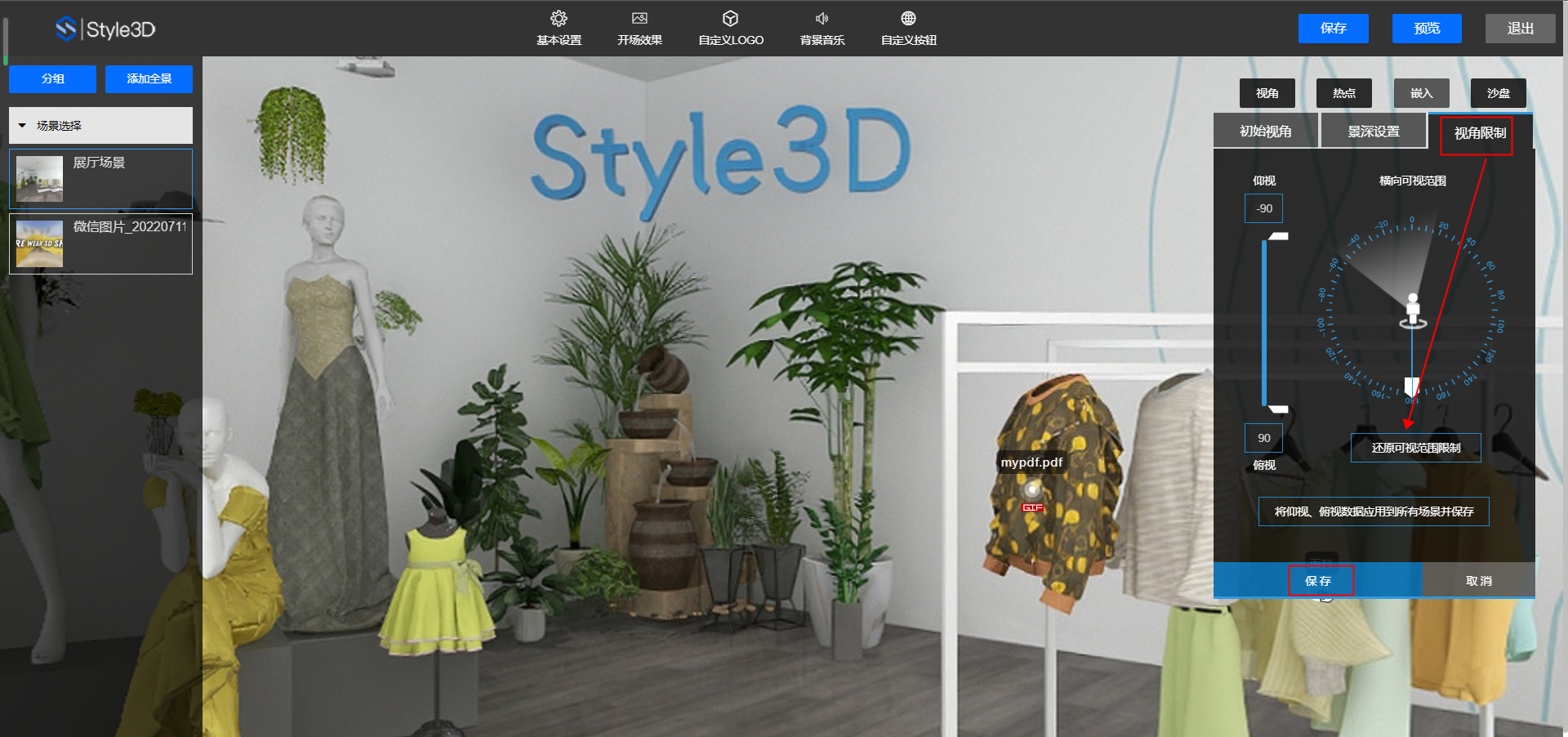Click the blue 保存 button in top bar

1333,29
